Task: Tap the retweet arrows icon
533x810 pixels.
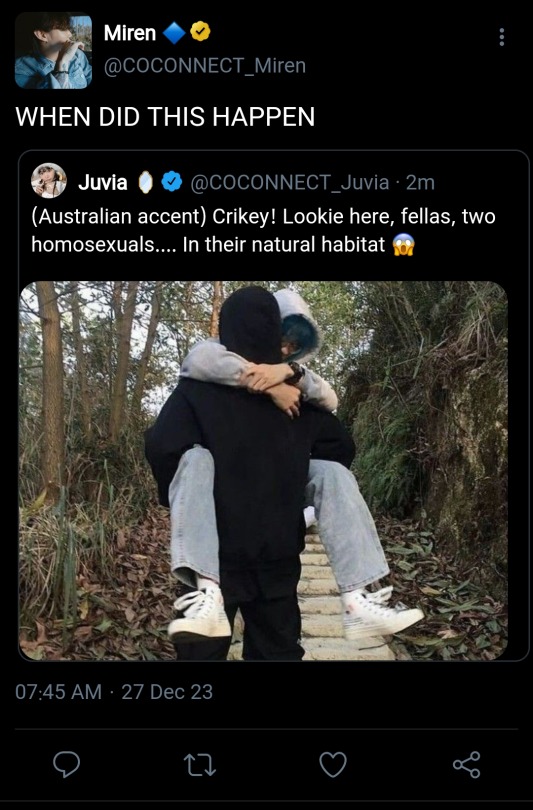Action: (x=200, y=765)
